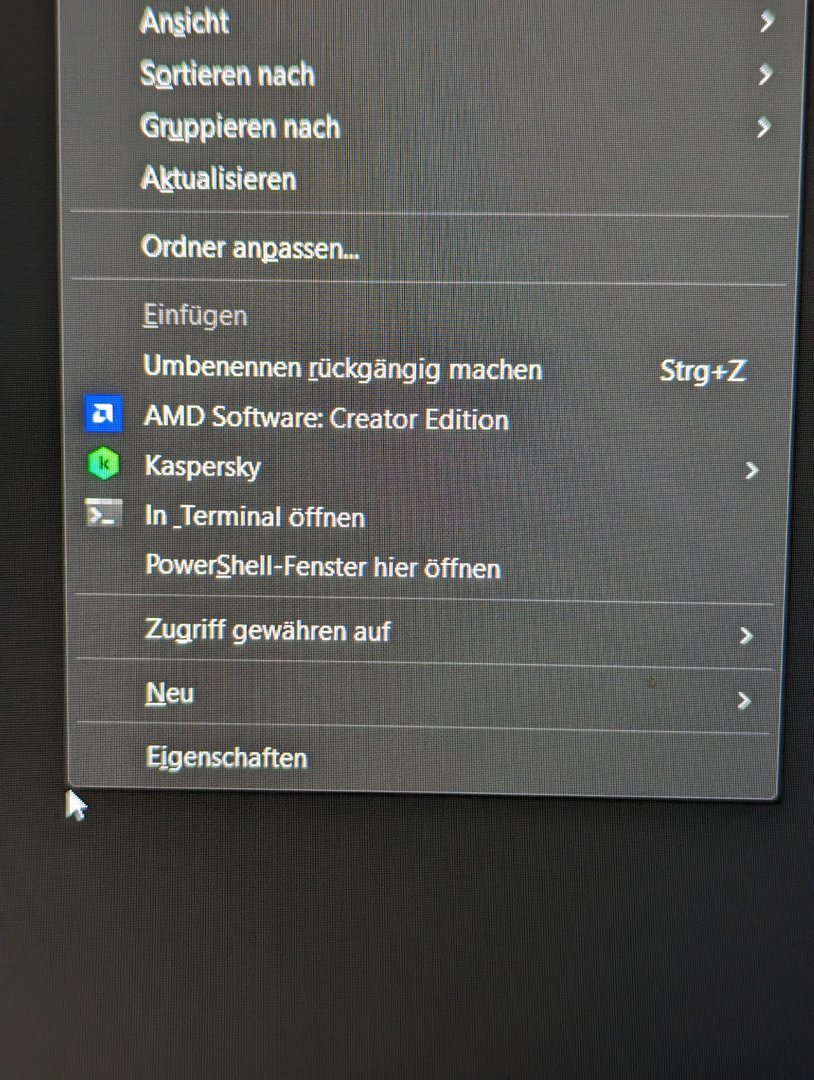Expand the Zugriff gewähren auf chevron
The height and width of the screenshot is (1080, 814).
pos(745,636)
